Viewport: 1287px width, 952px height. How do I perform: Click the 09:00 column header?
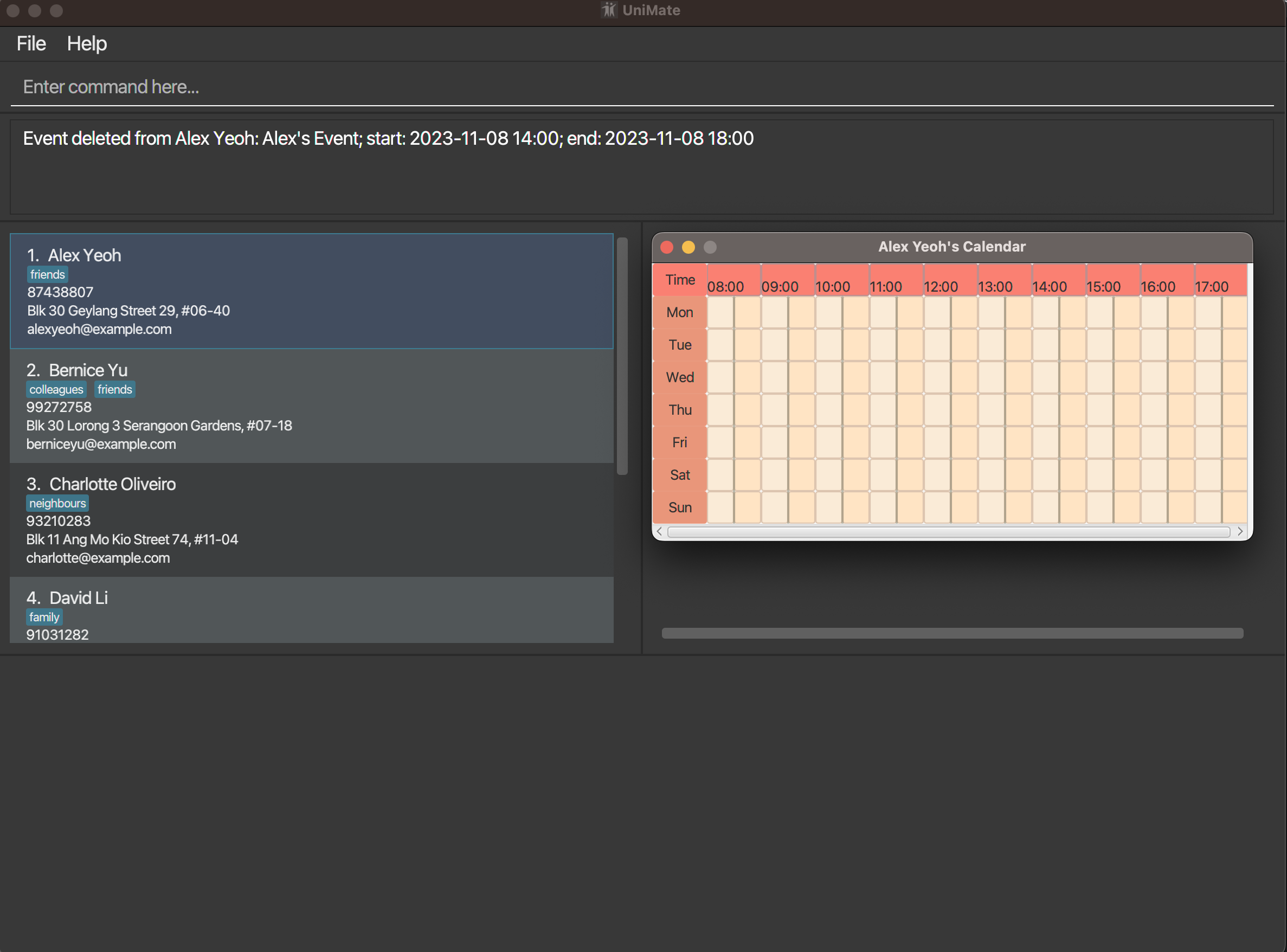[788, 280]
